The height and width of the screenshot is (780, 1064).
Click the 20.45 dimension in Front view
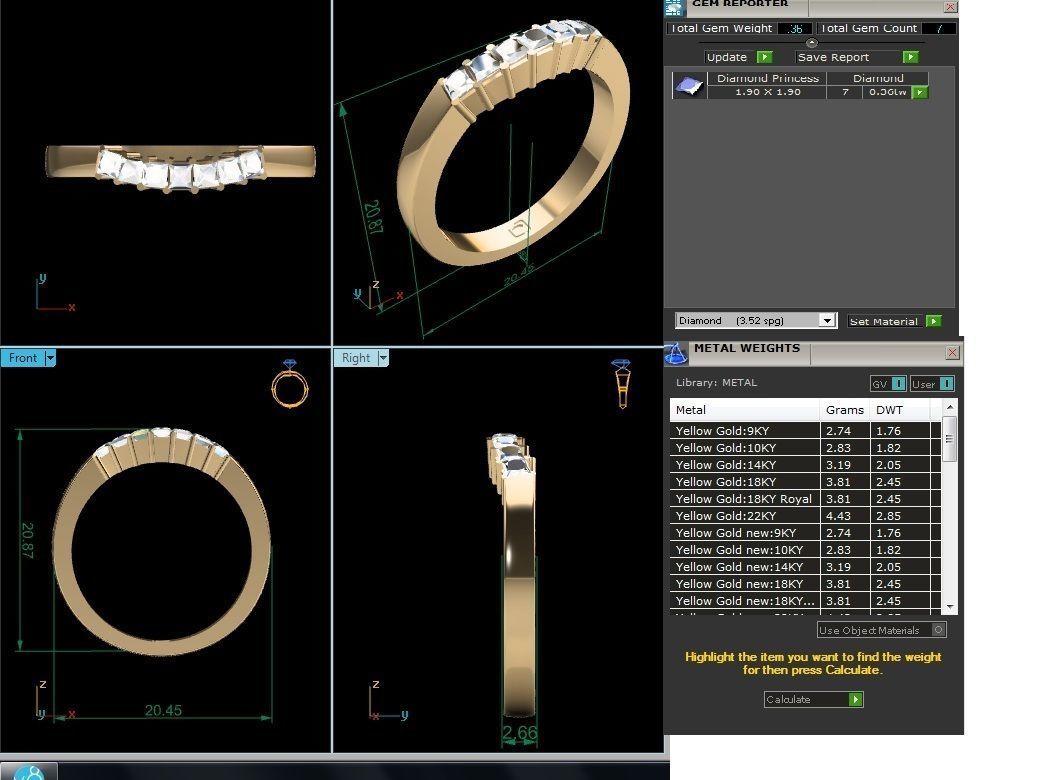pyautogui.click(x=163, y=710)
